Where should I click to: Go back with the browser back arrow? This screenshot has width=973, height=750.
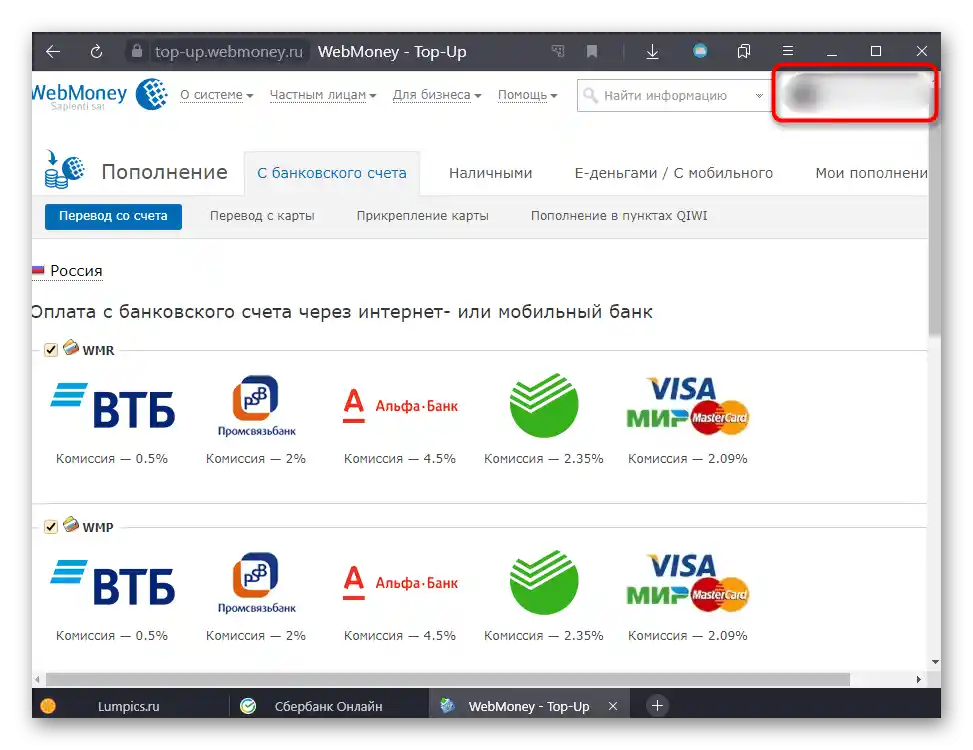click(x=53, y=51)
